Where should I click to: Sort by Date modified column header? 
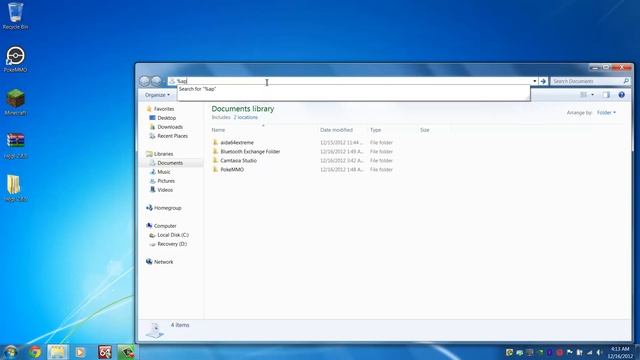[x=336, y=130]
